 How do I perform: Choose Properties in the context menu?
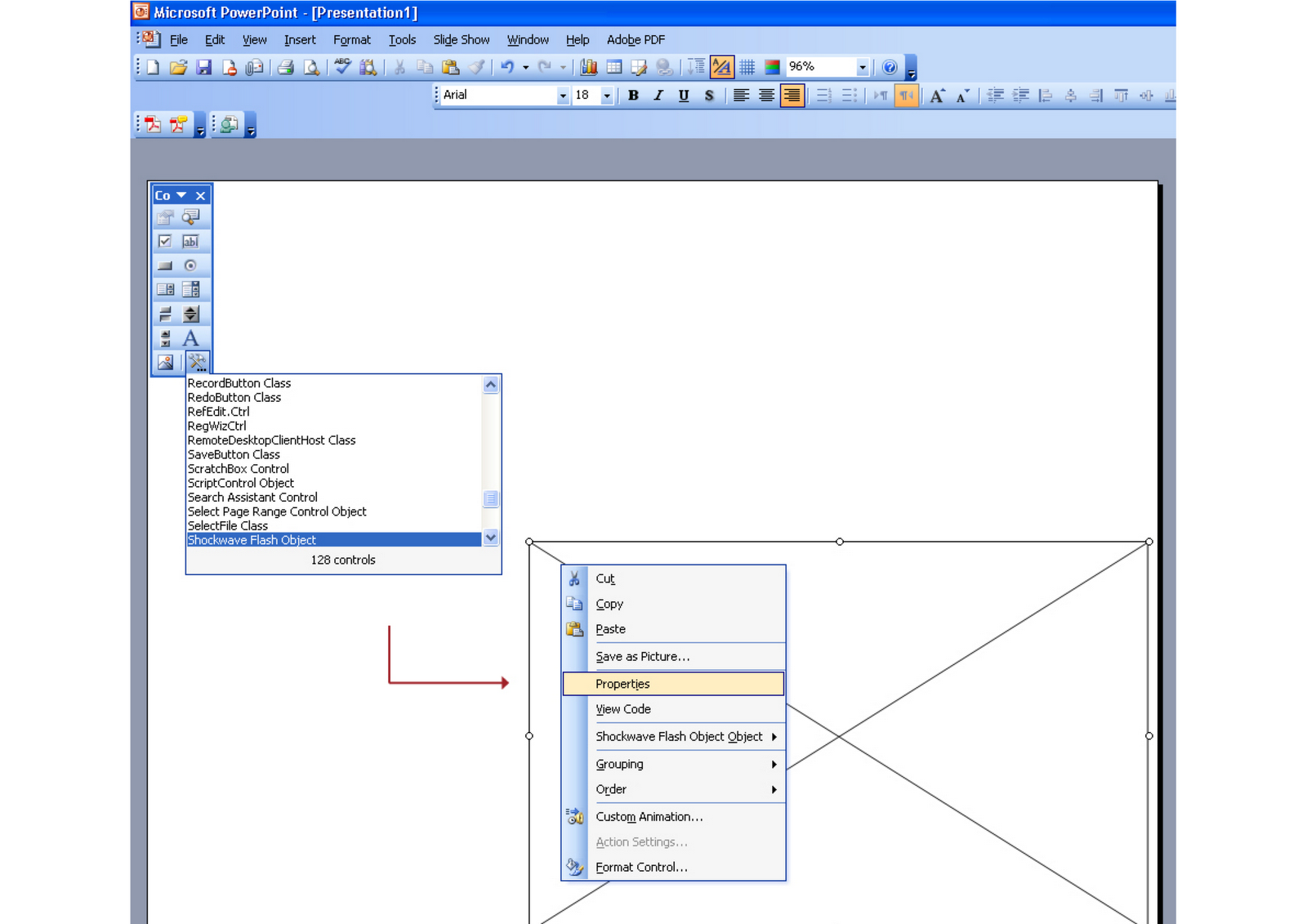coord(673,684)
